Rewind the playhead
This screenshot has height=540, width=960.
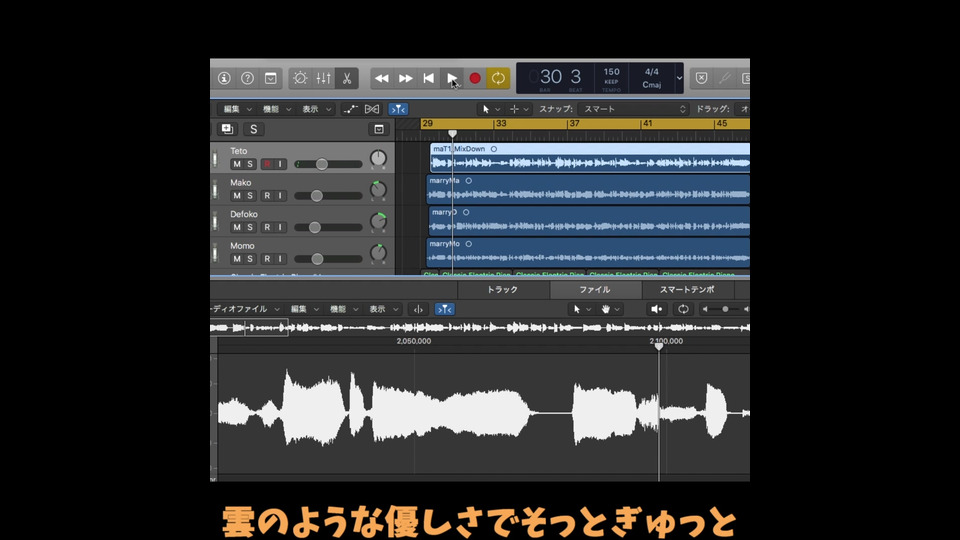[381, 78]
